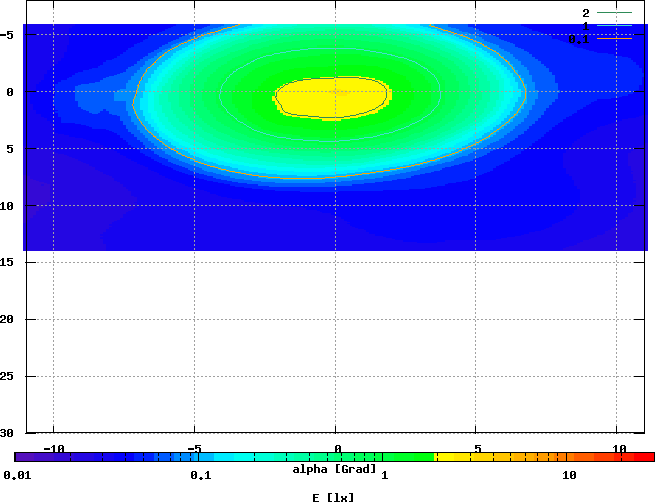Click the cyan line sample for legend entry 1

615,26
